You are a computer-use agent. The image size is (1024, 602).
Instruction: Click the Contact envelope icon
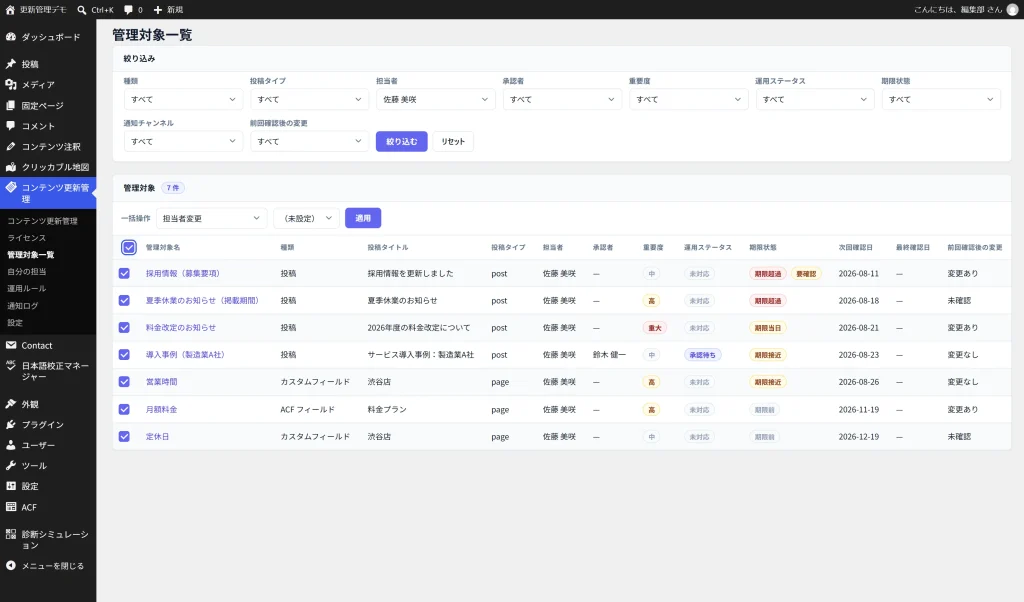[x=11, y=345]
